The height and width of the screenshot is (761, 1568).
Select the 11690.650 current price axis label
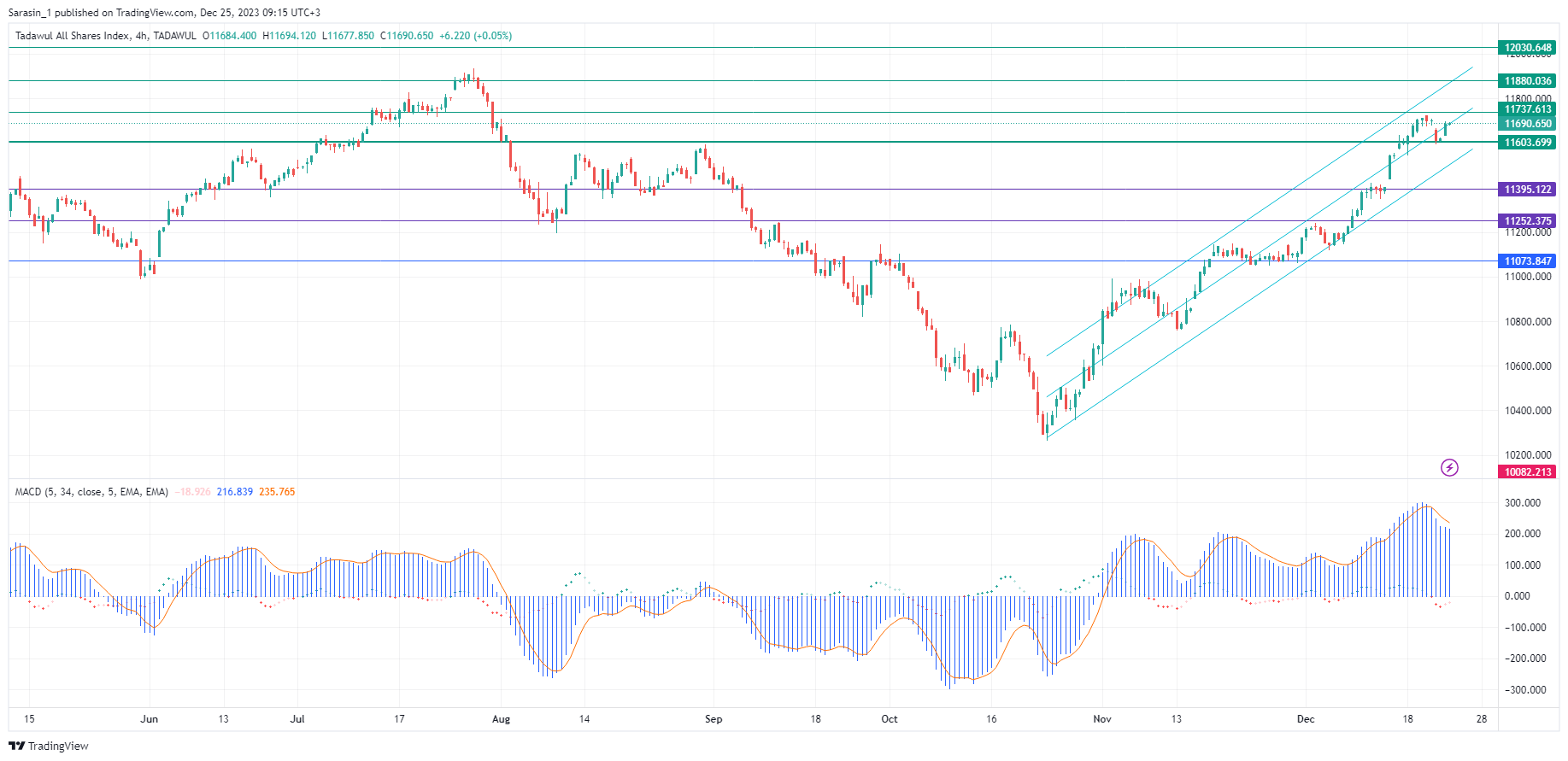pos(1528,124)
